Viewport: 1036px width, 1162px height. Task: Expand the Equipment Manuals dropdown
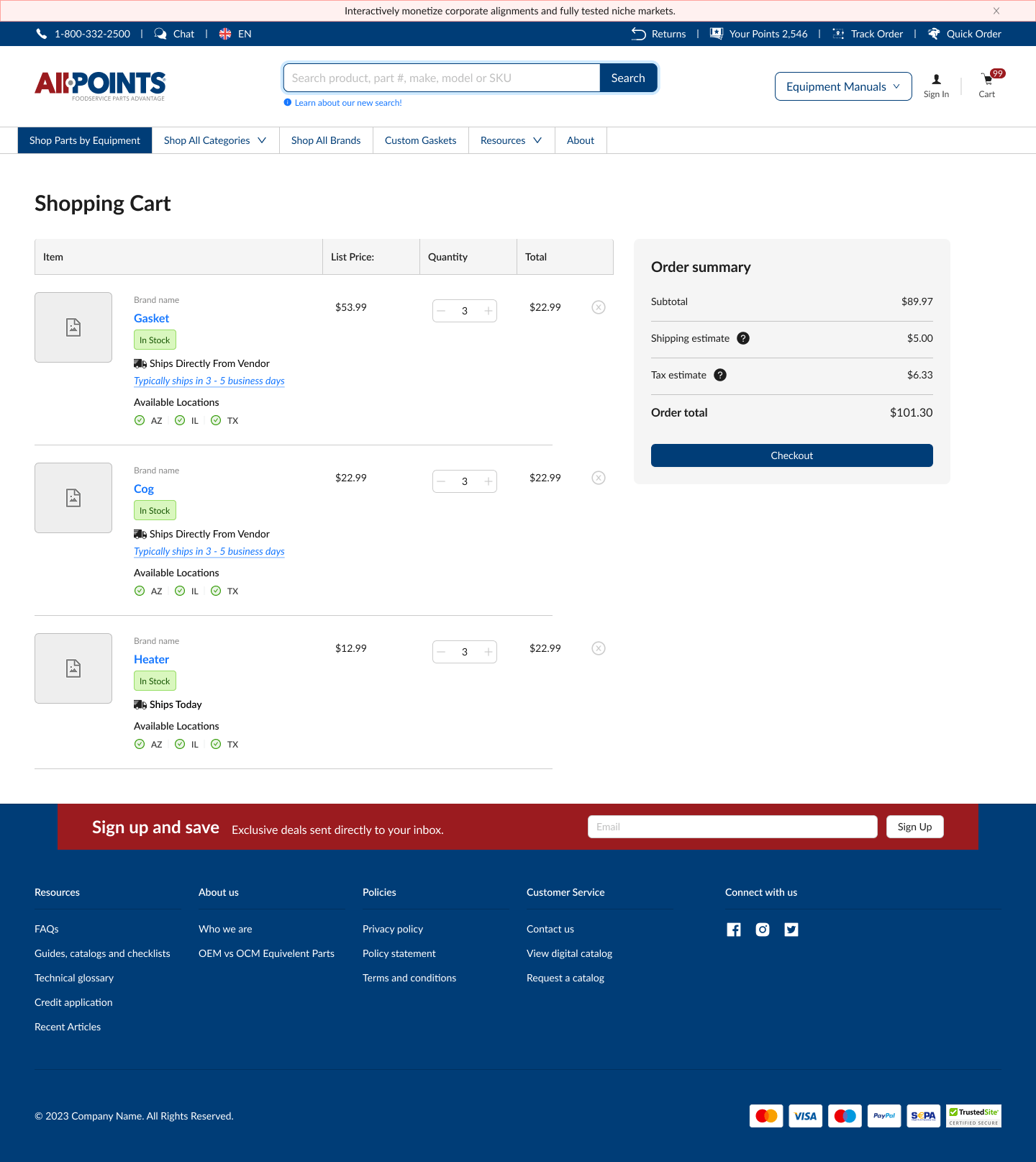[842, 86]
